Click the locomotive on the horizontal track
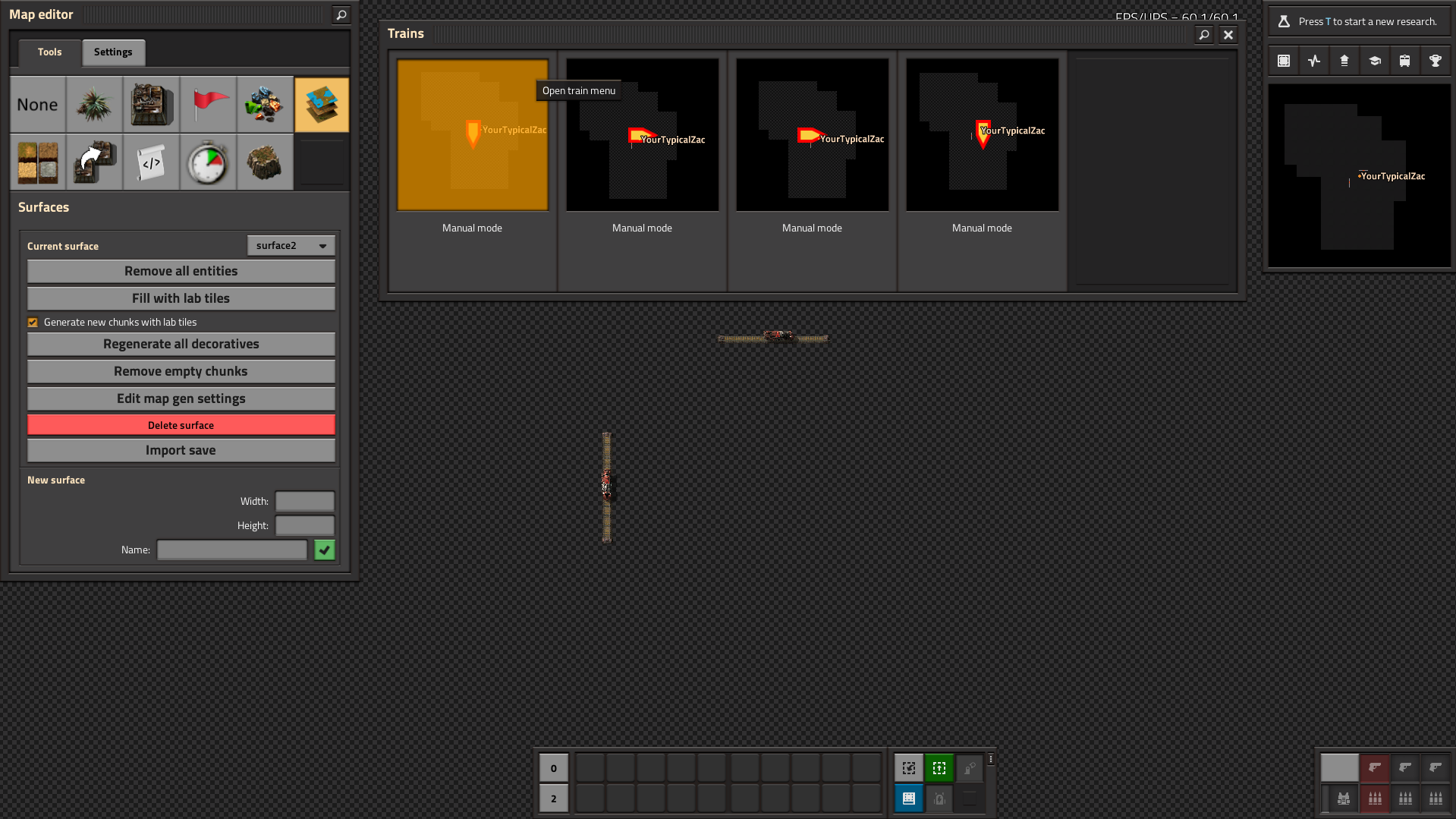Viewport: 1456px width, 819px height. (x=778, y=335)
